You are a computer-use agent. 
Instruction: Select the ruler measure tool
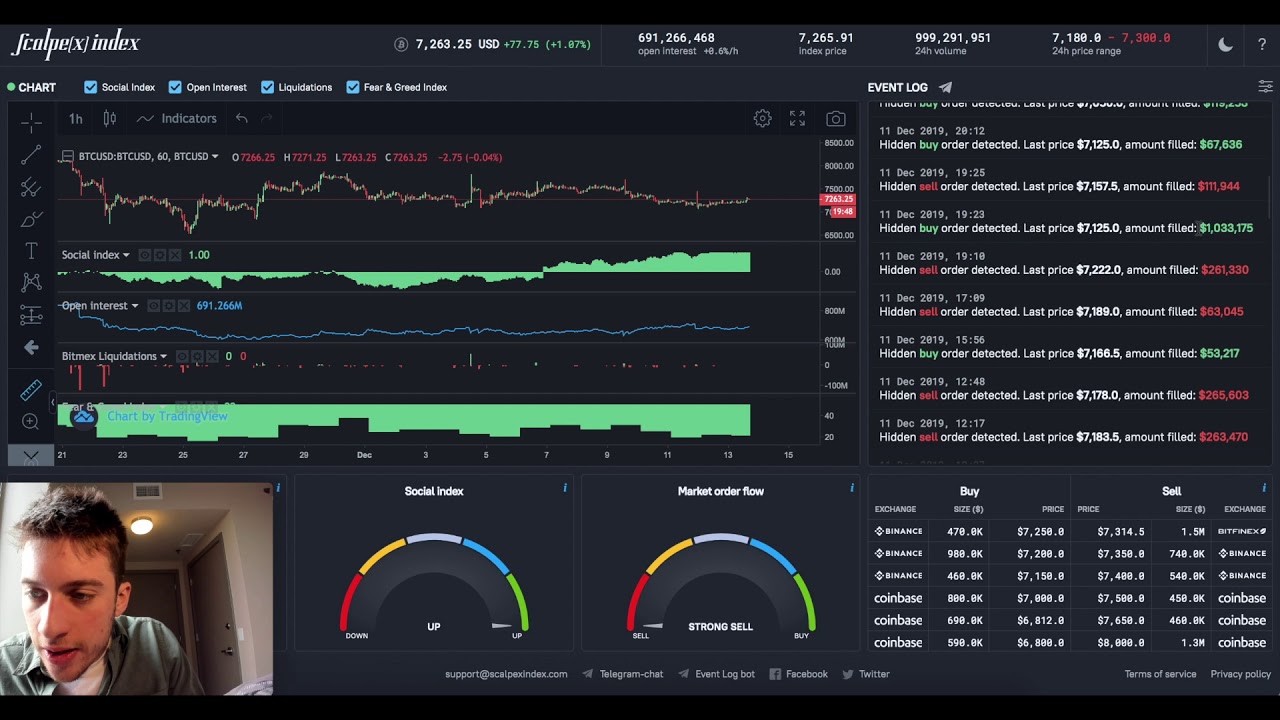[x=31, y=389]
